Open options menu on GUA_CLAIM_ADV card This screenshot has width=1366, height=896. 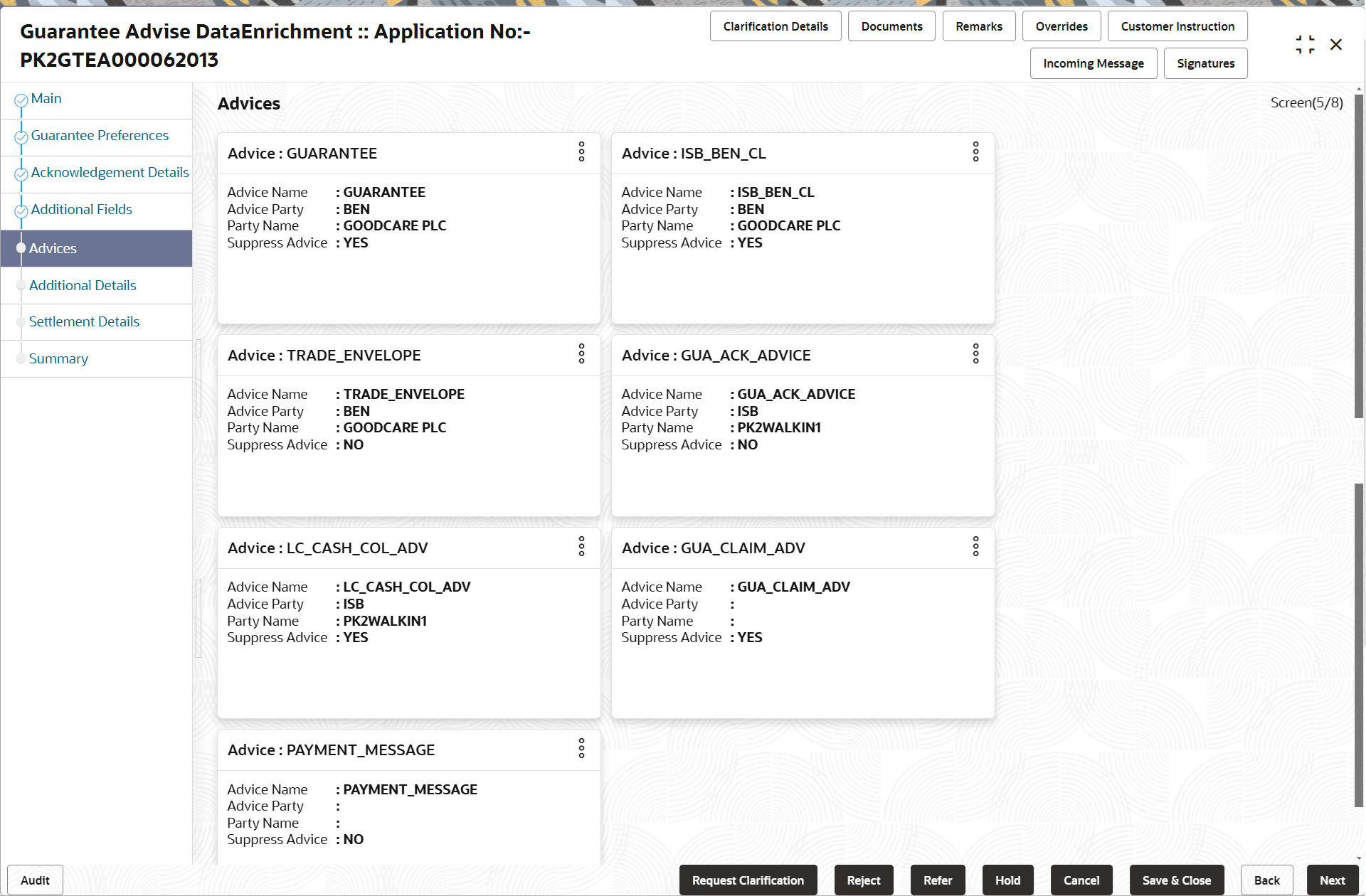pyautogui.click(x=975, y=546)
